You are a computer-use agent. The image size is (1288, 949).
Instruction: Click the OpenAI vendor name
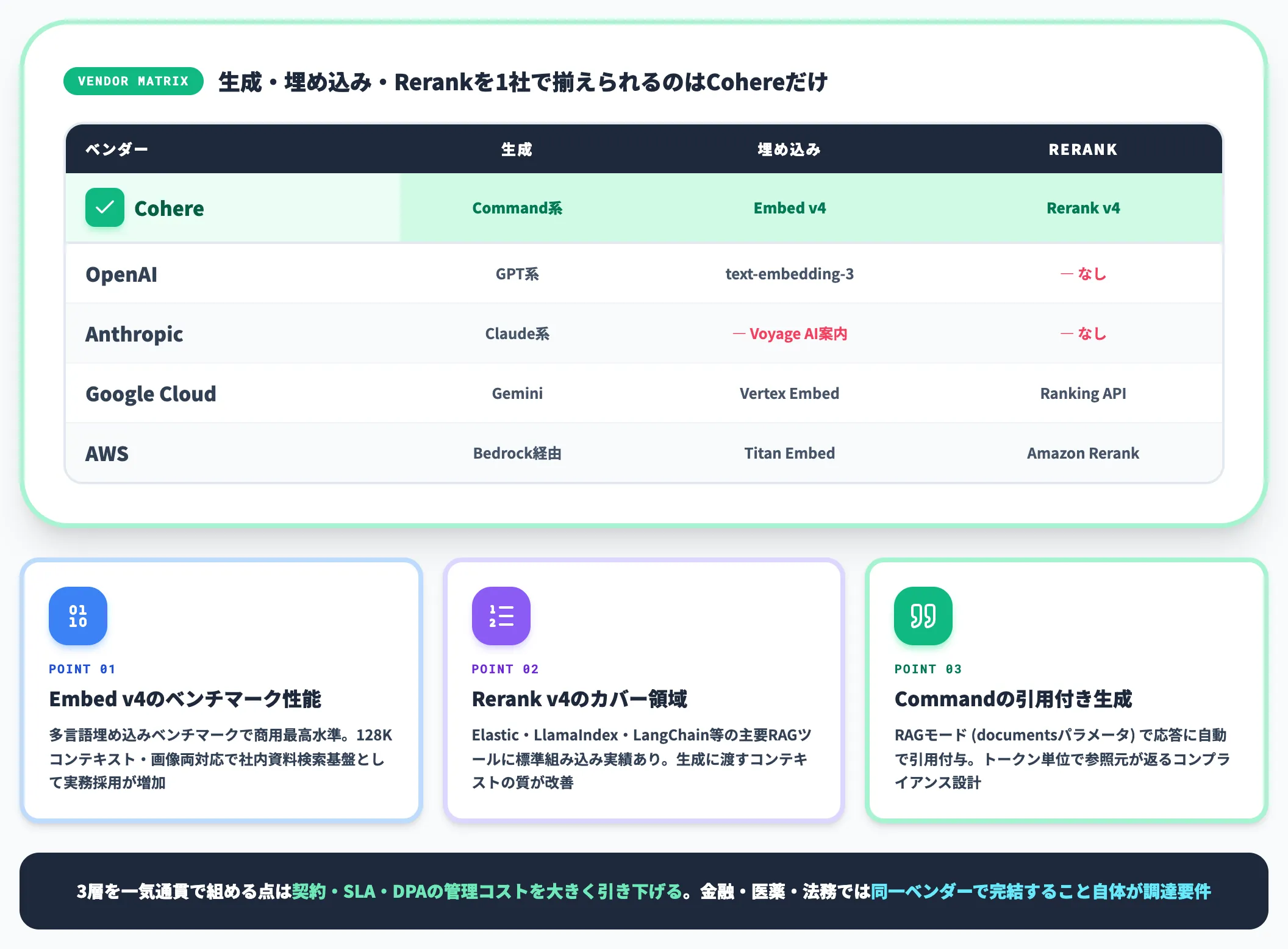coord(121,274)
